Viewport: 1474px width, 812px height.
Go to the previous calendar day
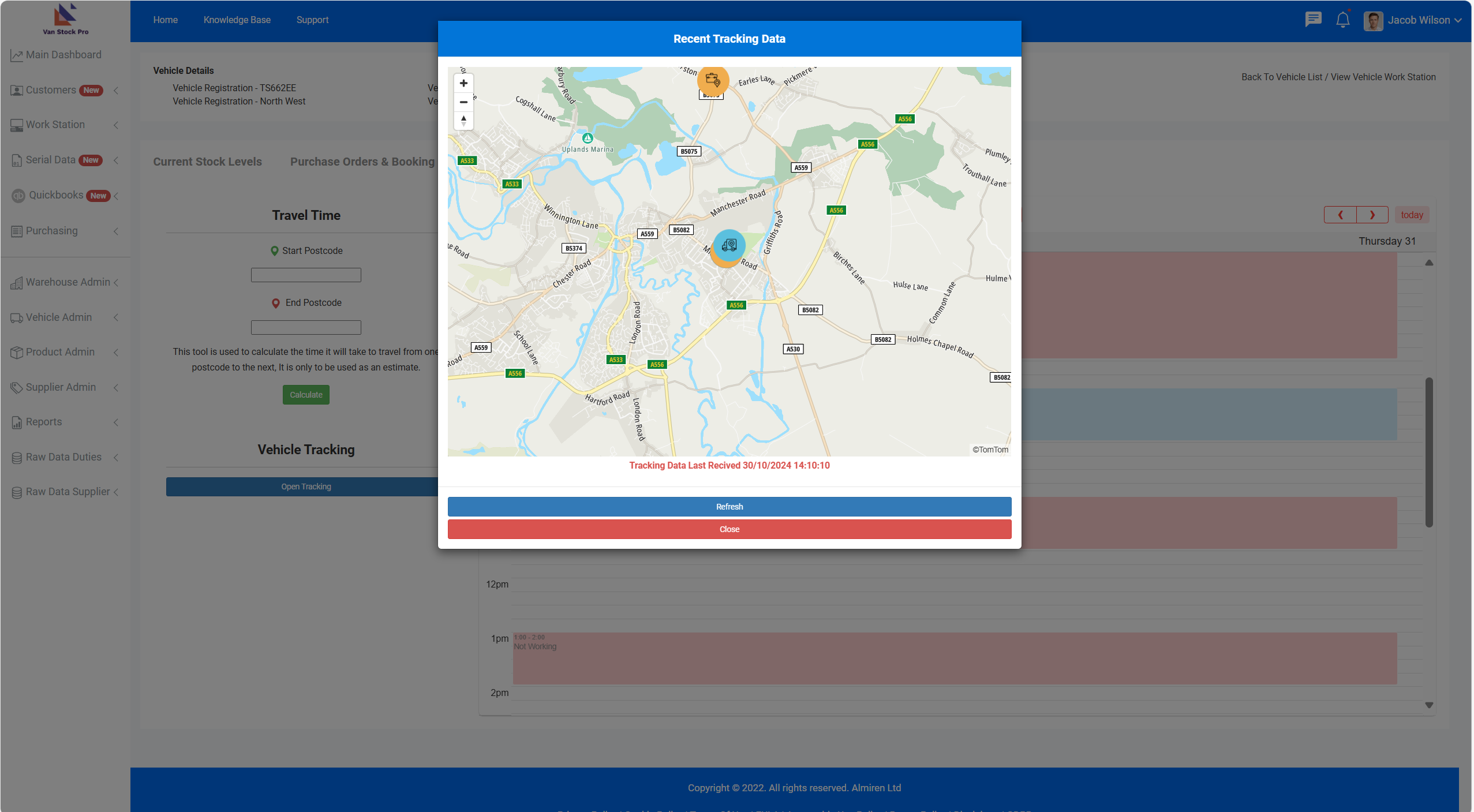[1340, 215]
